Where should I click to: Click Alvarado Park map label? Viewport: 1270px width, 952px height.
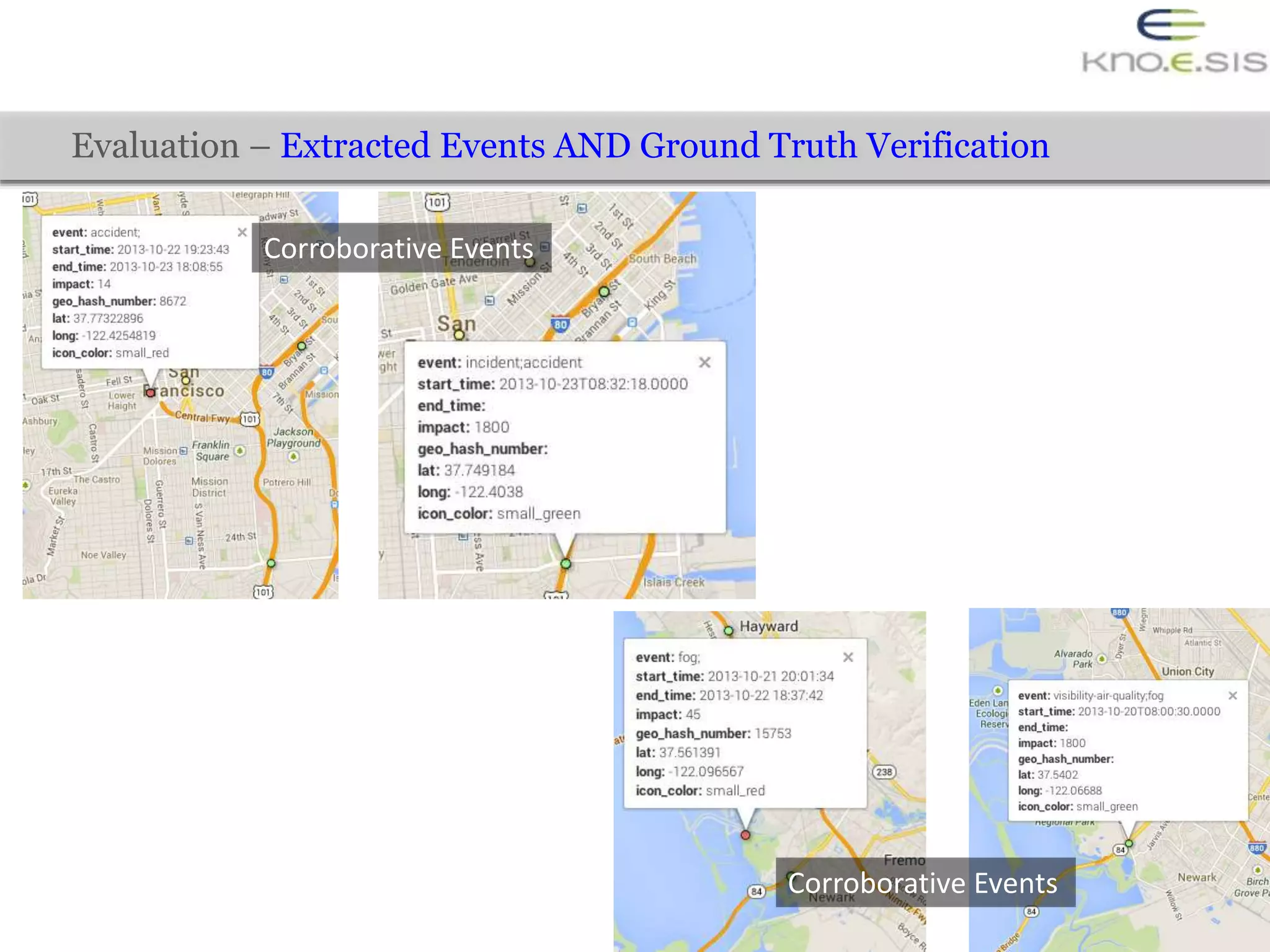coord(1074,659)
